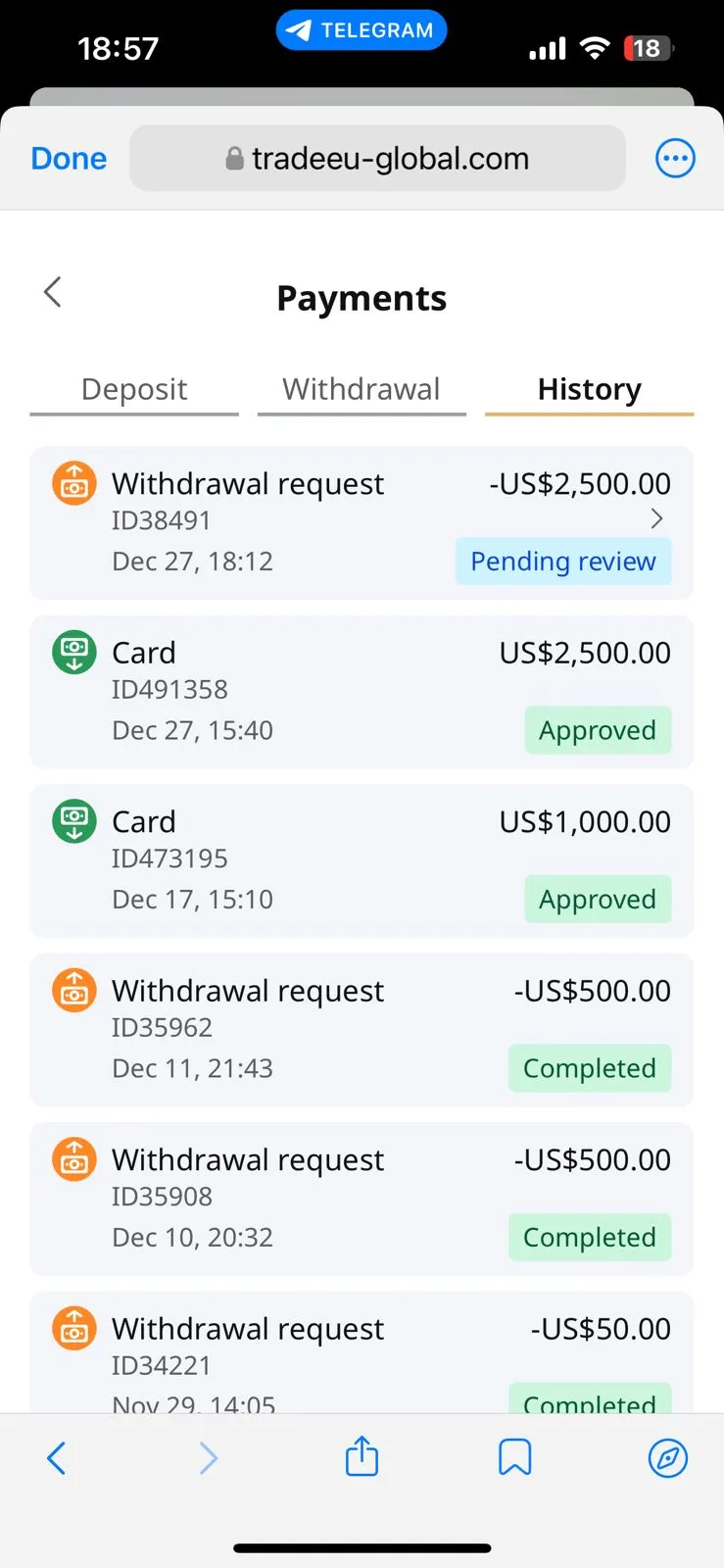Viewport: 724px width, 1568px height.
Task: Tap the Payments back arrow
Action: 53,292
